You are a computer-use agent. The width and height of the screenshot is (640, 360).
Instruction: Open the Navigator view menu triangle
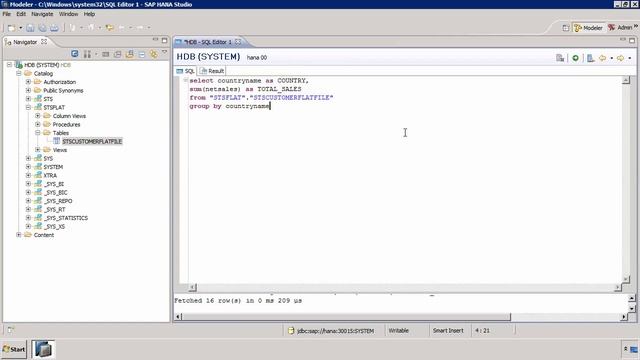[x=164, y=52]
